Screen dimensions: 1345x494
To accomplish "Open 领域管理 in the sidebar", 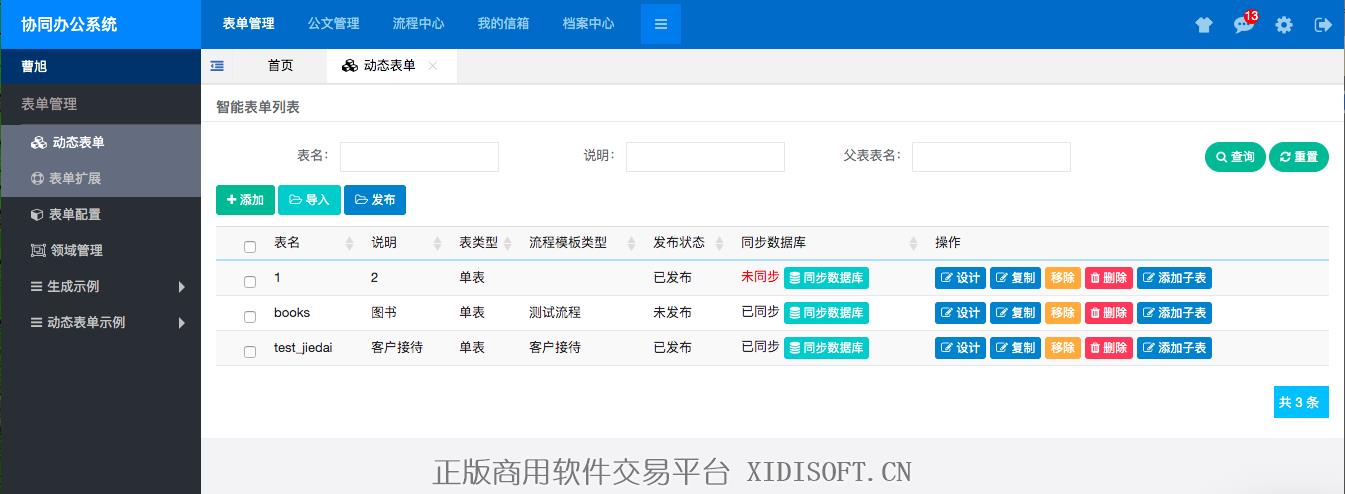I will (x=100, y=250).
